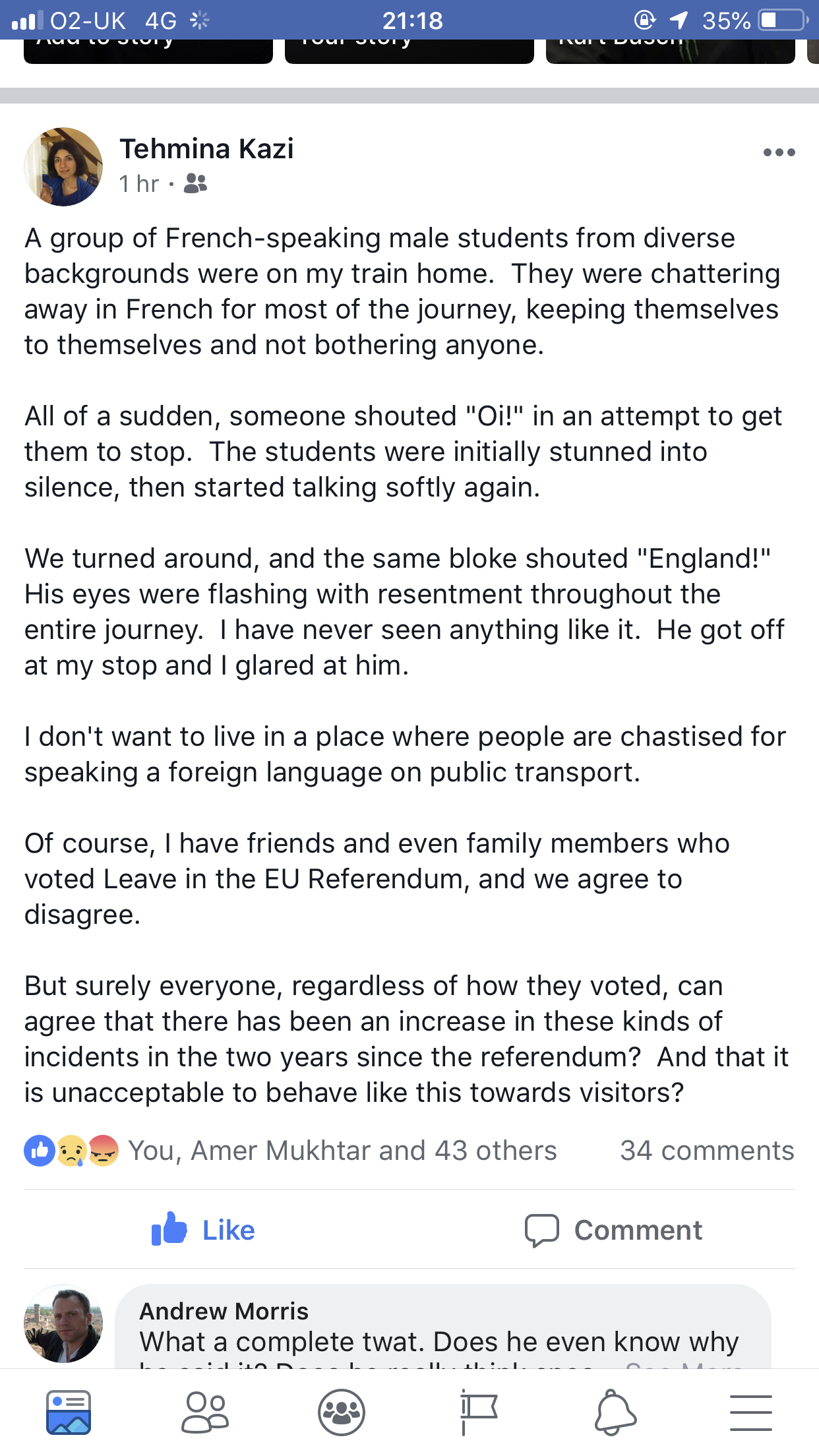Viewport: 819px width, 1456px height.
Task: Expand Andrew Morris's comment with See More
Action: tap(682, 1364)
